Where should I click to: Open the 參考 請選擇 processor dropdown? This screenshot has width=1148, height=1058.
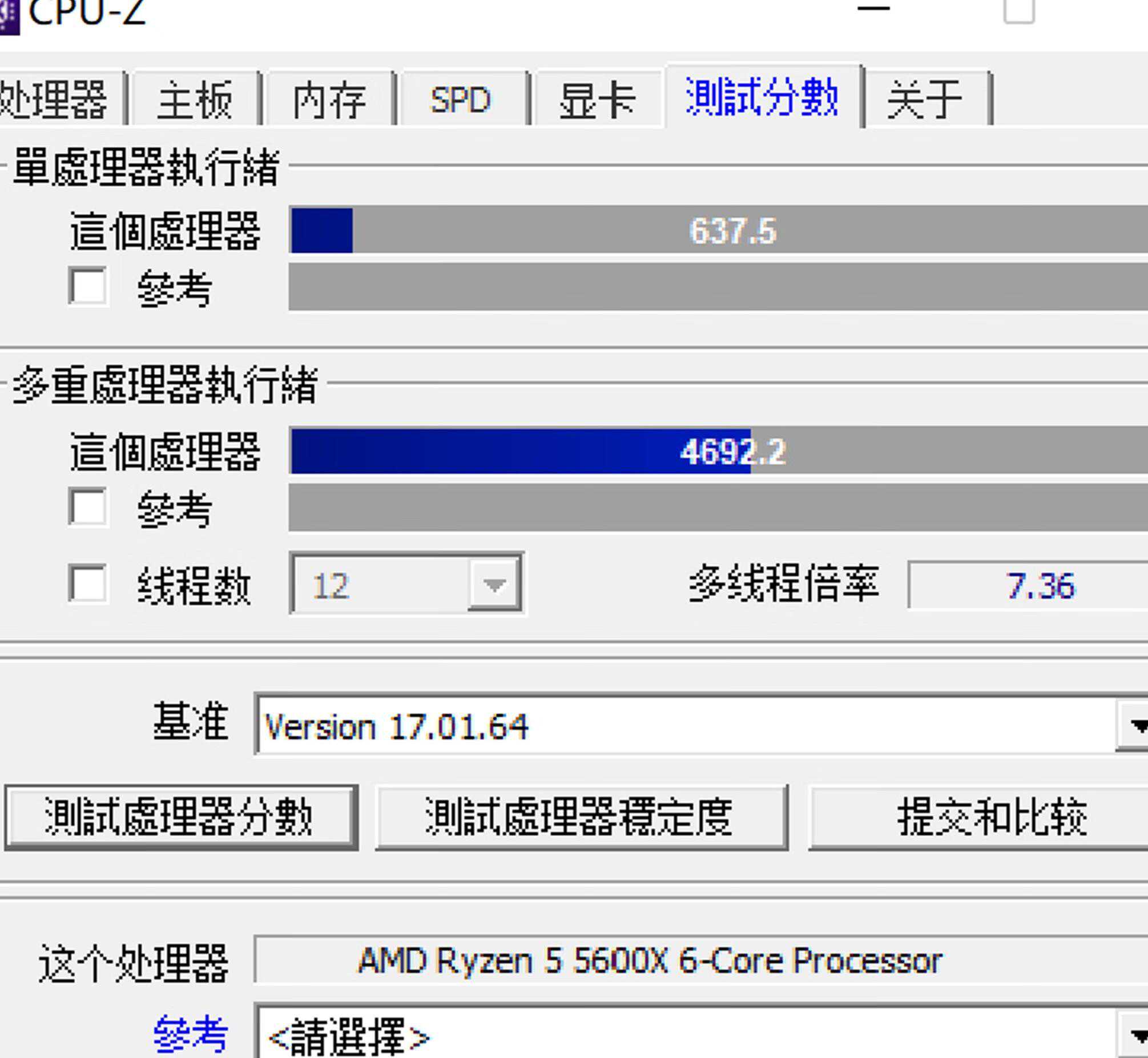1136,1035
